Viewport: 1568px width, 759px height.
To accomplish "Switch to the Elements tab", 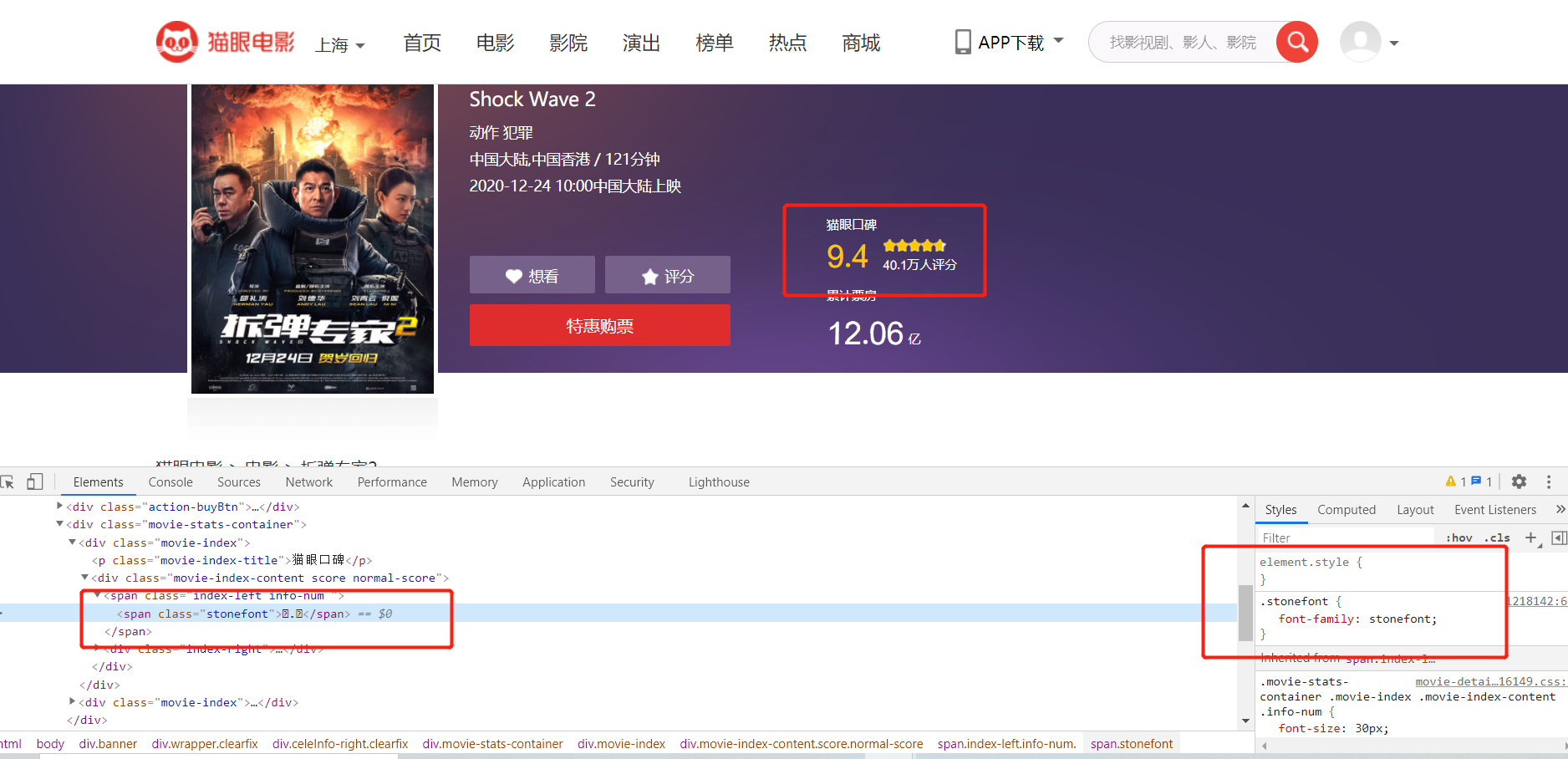I will click(98, 482).
